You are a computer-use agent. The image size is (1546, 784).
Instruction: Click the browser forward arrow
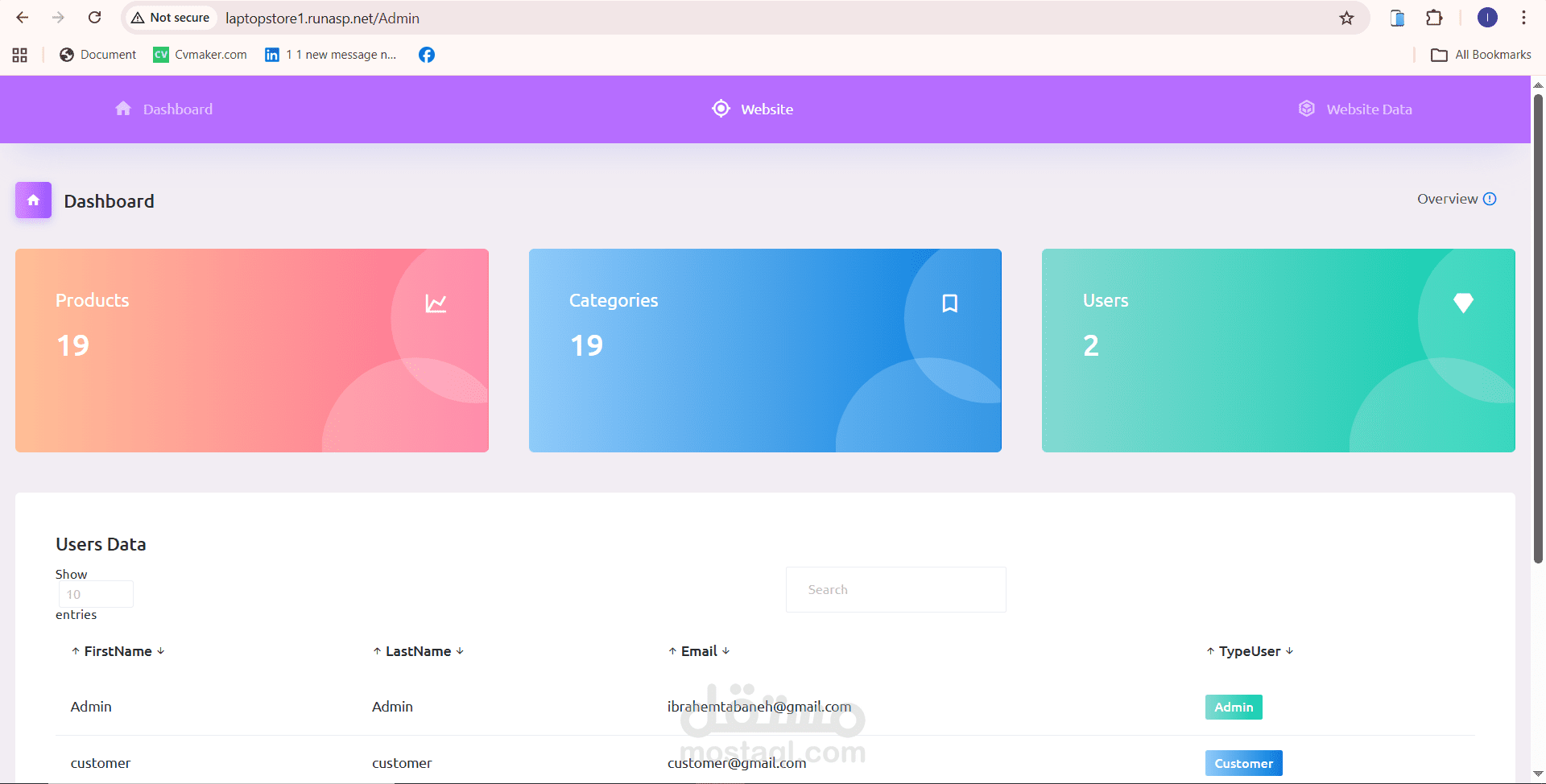(58, 18)
